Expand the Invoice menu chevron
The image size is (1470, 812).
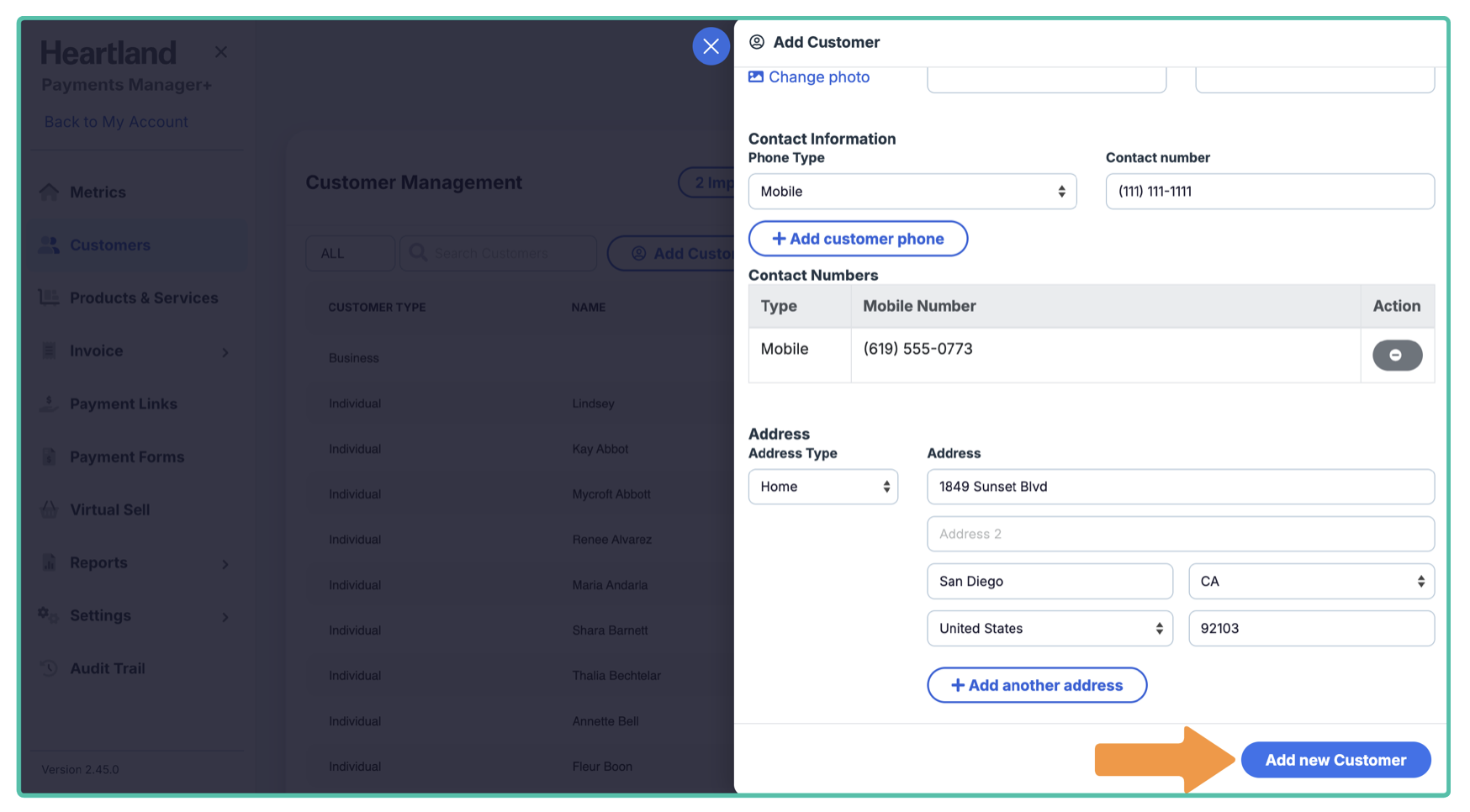point(225,352)
